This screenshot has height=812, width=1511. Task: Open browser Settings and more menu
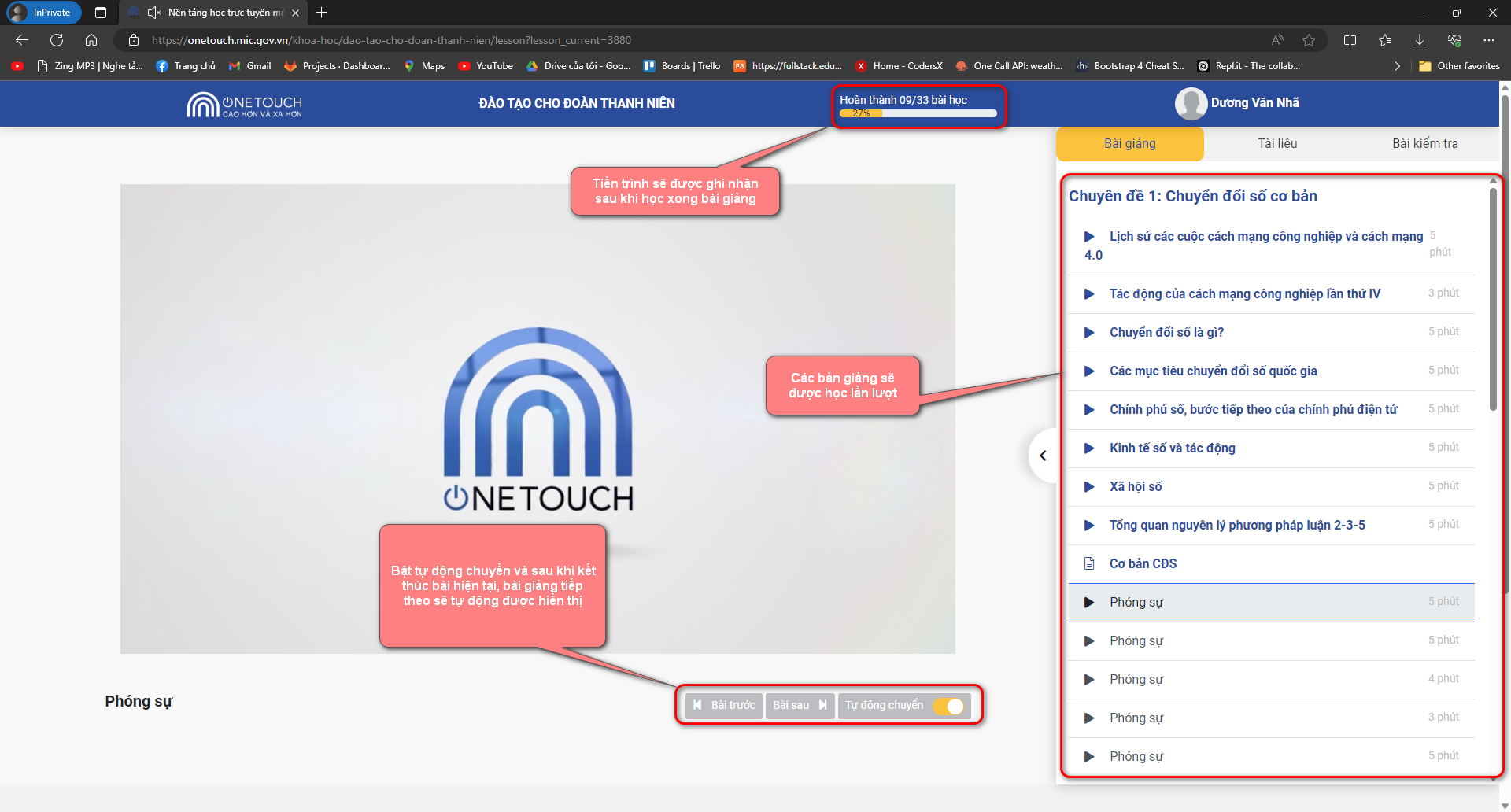(1489, 40)
